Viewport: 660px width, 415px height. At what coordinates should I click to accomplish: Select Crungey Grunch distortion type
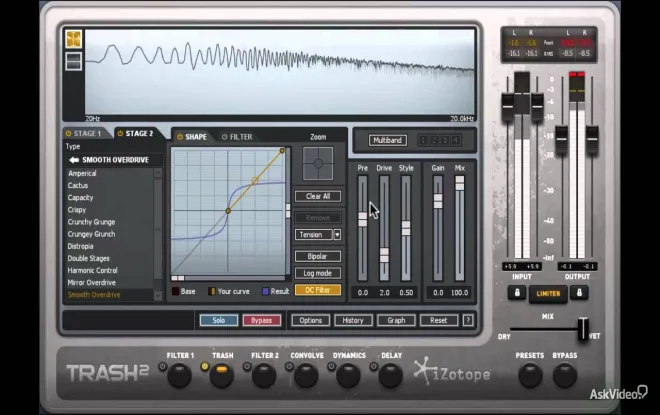(x=91, y=234)
